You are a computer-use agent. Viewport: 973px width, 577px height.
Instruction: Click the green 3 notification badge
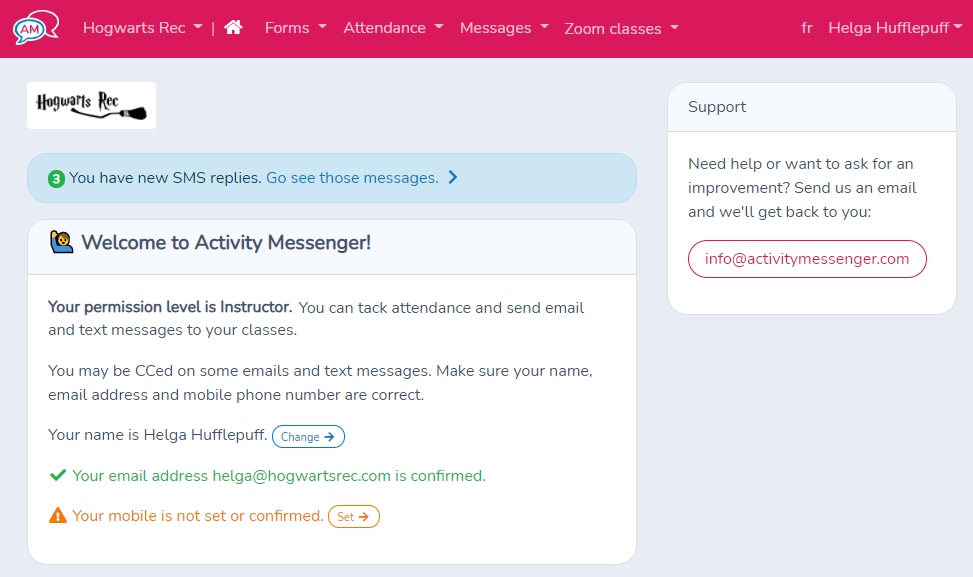pos(57,178)
